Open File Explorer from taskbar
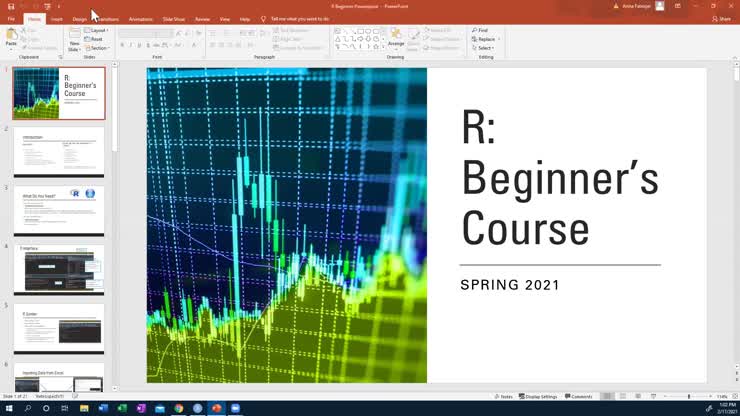This screenshot has width=740, height=416. pyautogui.click(x=84, y=408)
